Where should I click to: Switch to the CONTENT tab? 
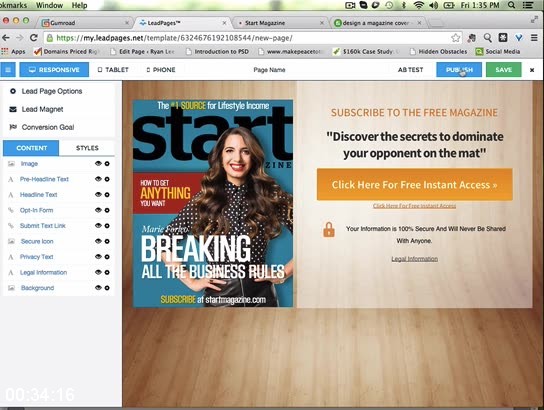31,148
